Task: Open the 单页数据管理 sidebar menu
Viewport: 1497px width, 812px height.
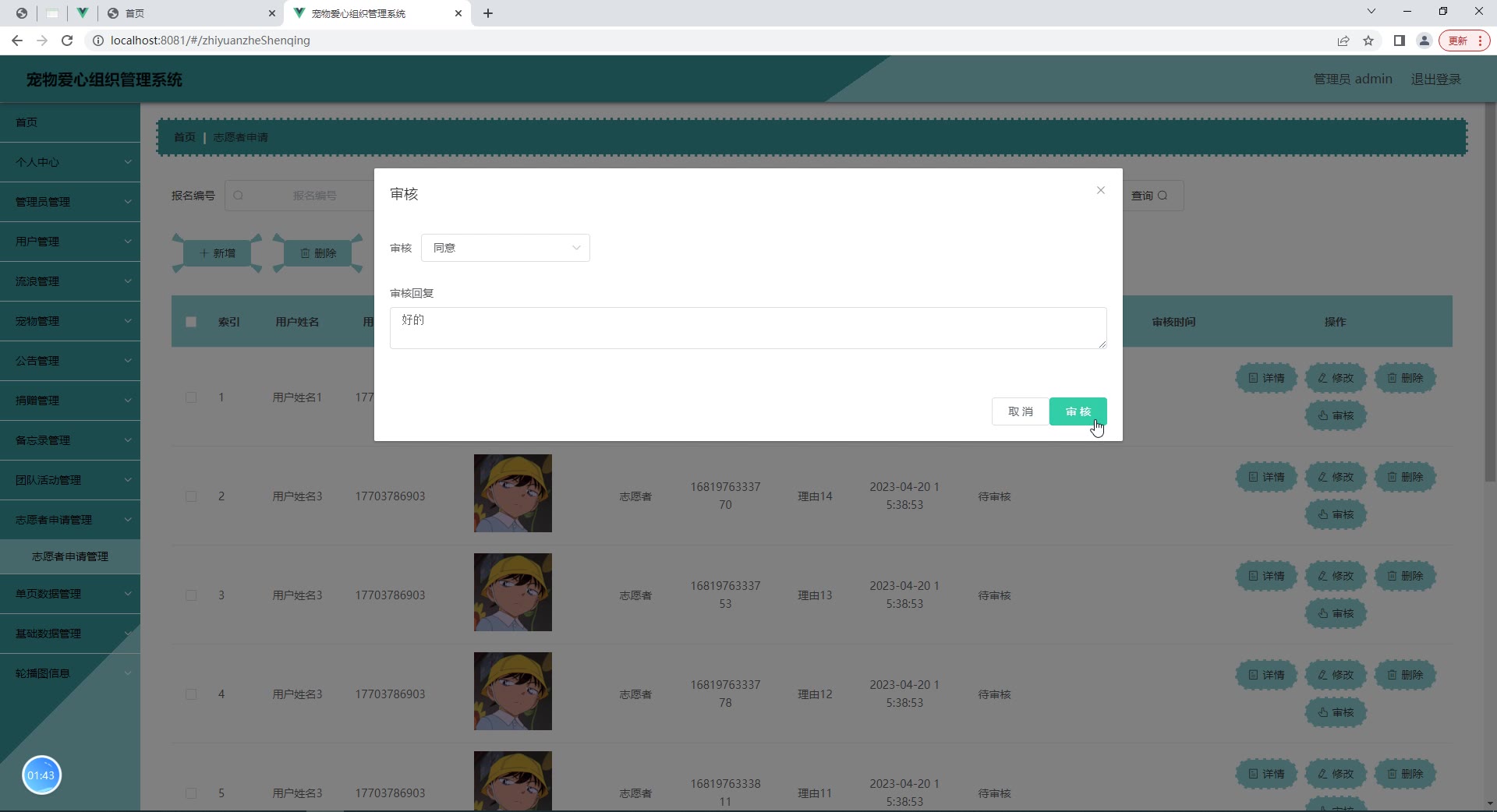Action: pyautogui.click(x=70, y=594)
